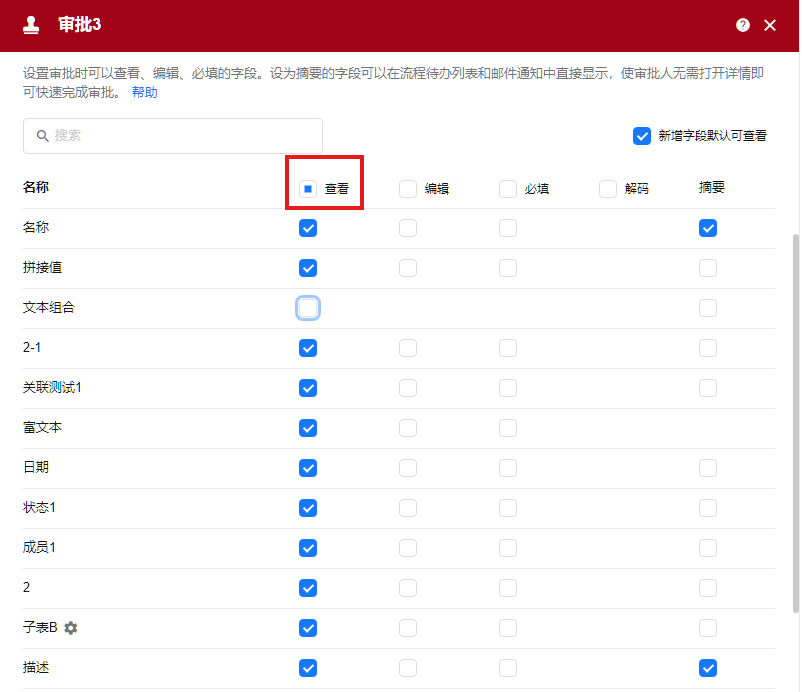Image resolution: width=802 pixels, height=692 pixels.
Task: Enable 编辑 for 状态1 row
Action: pyautogui.click(x=408, y=508)
